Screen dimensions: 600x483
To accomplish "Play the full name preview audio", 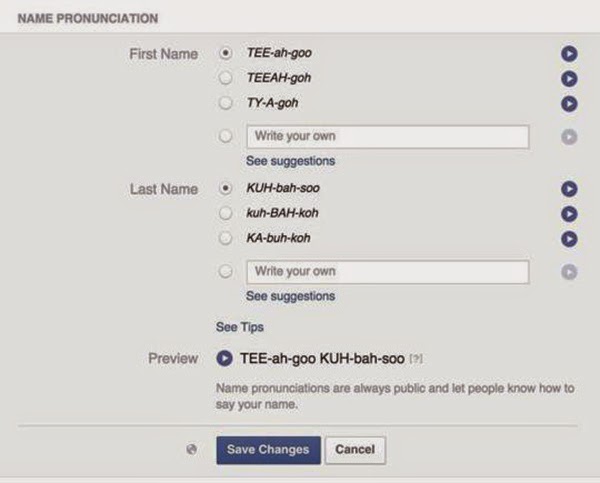I will [224, 359].
